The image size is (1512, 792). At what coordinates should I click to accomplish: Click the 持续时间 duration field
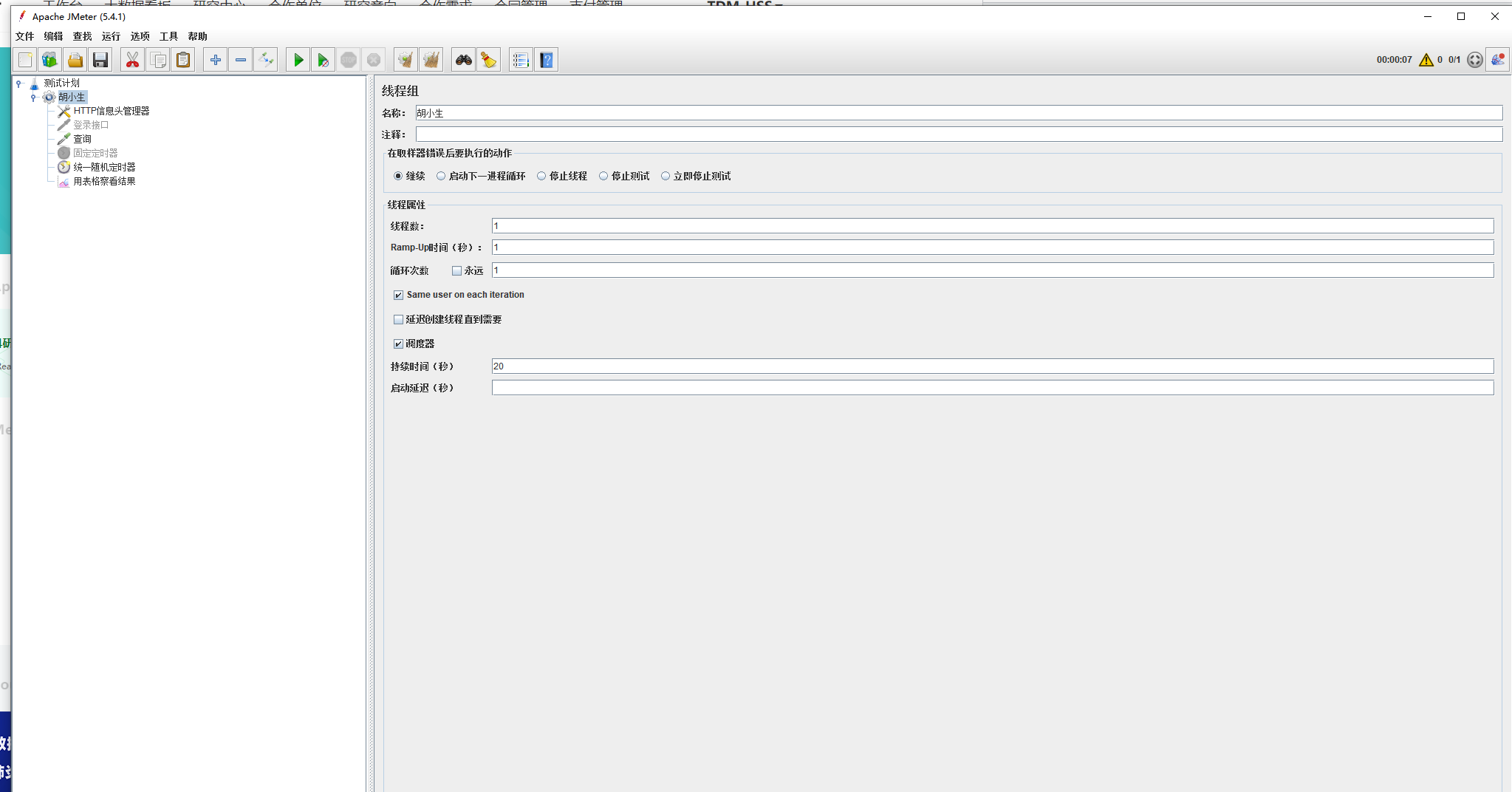point(993,366)
